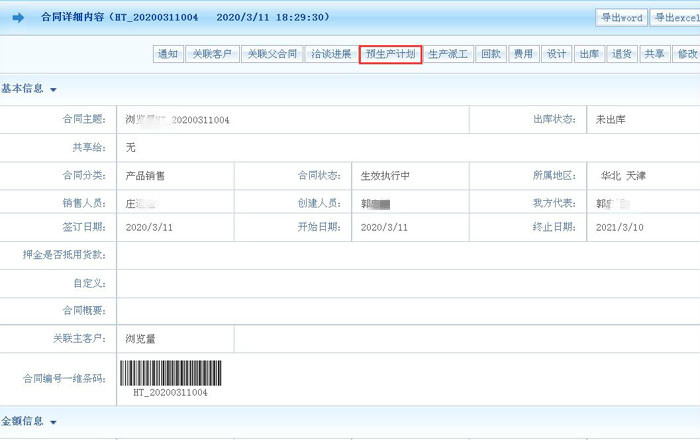Image resolution: width=700 pixels, height=440 pixels.
Task: Click the 浏览量 associated customer value
Action: tap(140, 338)
